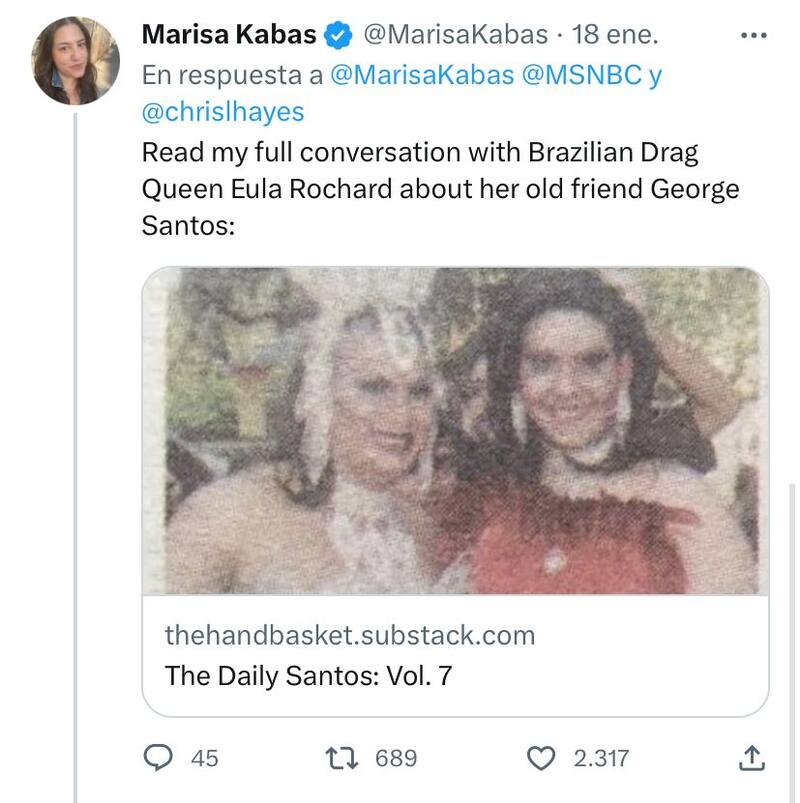Click the reply speech bubble icon
Image resolution: width=800 pixels, height=803 pixels.
tap(159, 758)
